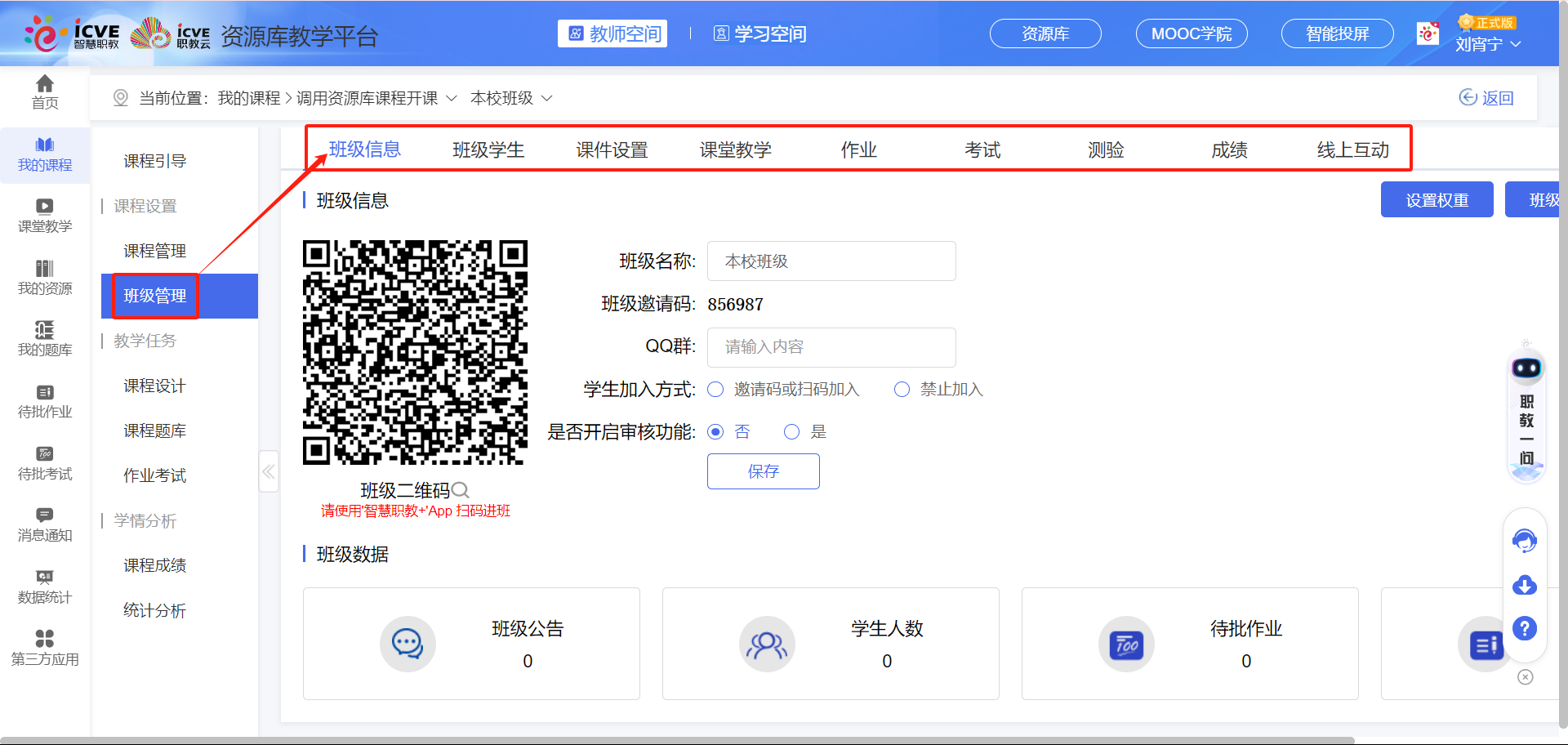Click the 设置权重 button
This screenshot has width=1568, height=745.
[x=1437, y=199]
